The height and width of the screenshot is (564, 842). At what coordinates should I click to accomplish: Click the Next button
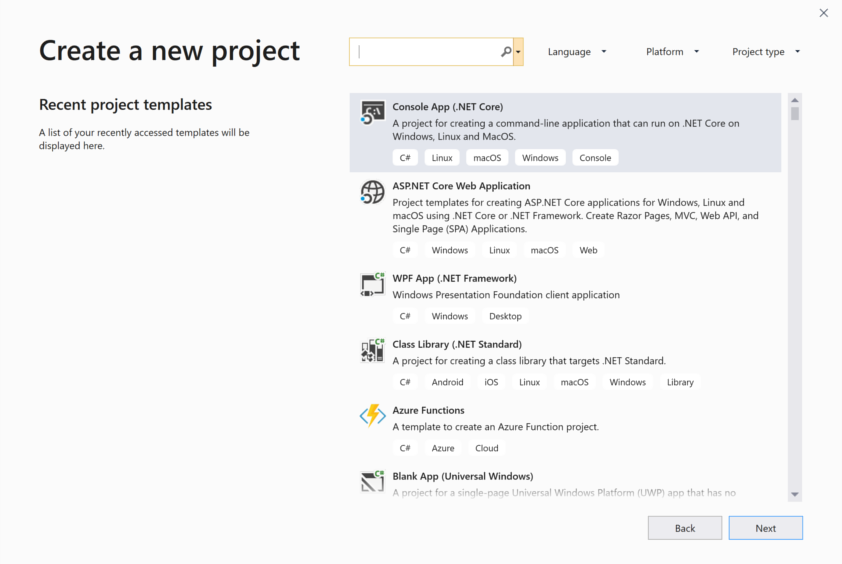coord(765,528)
